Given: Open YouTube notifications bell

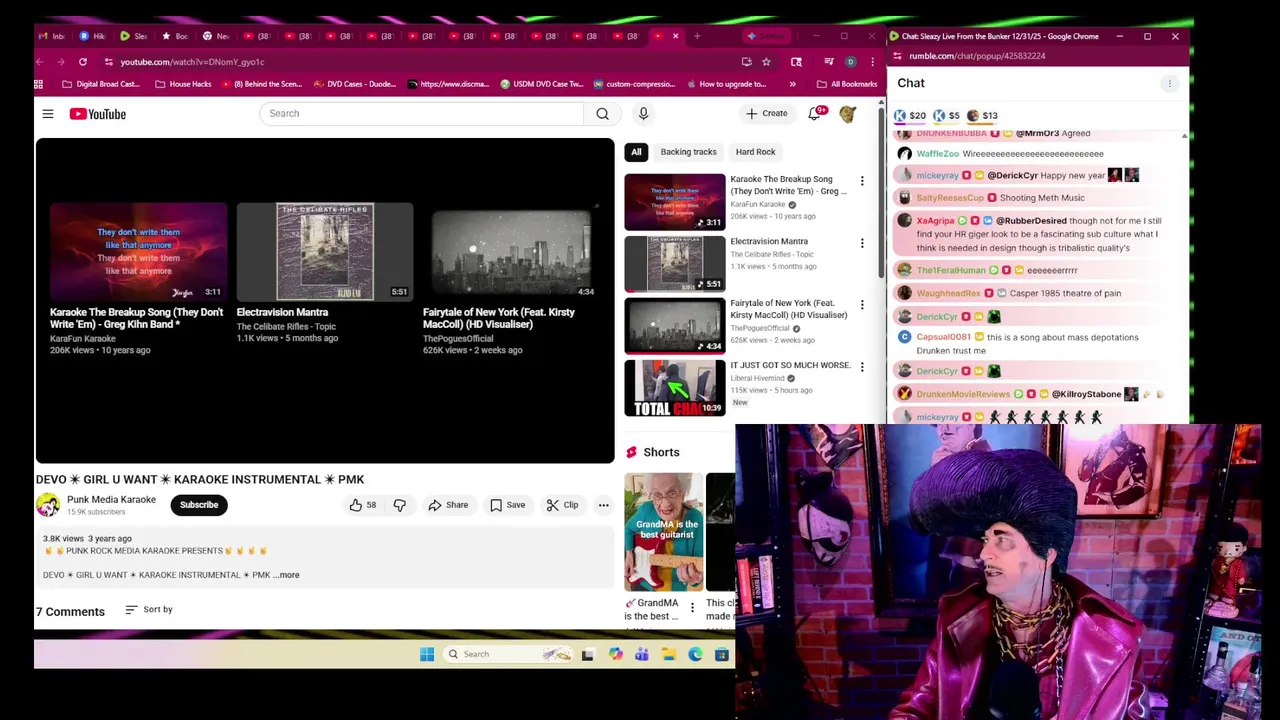Looking at the screenshot, I should (815, 113).
